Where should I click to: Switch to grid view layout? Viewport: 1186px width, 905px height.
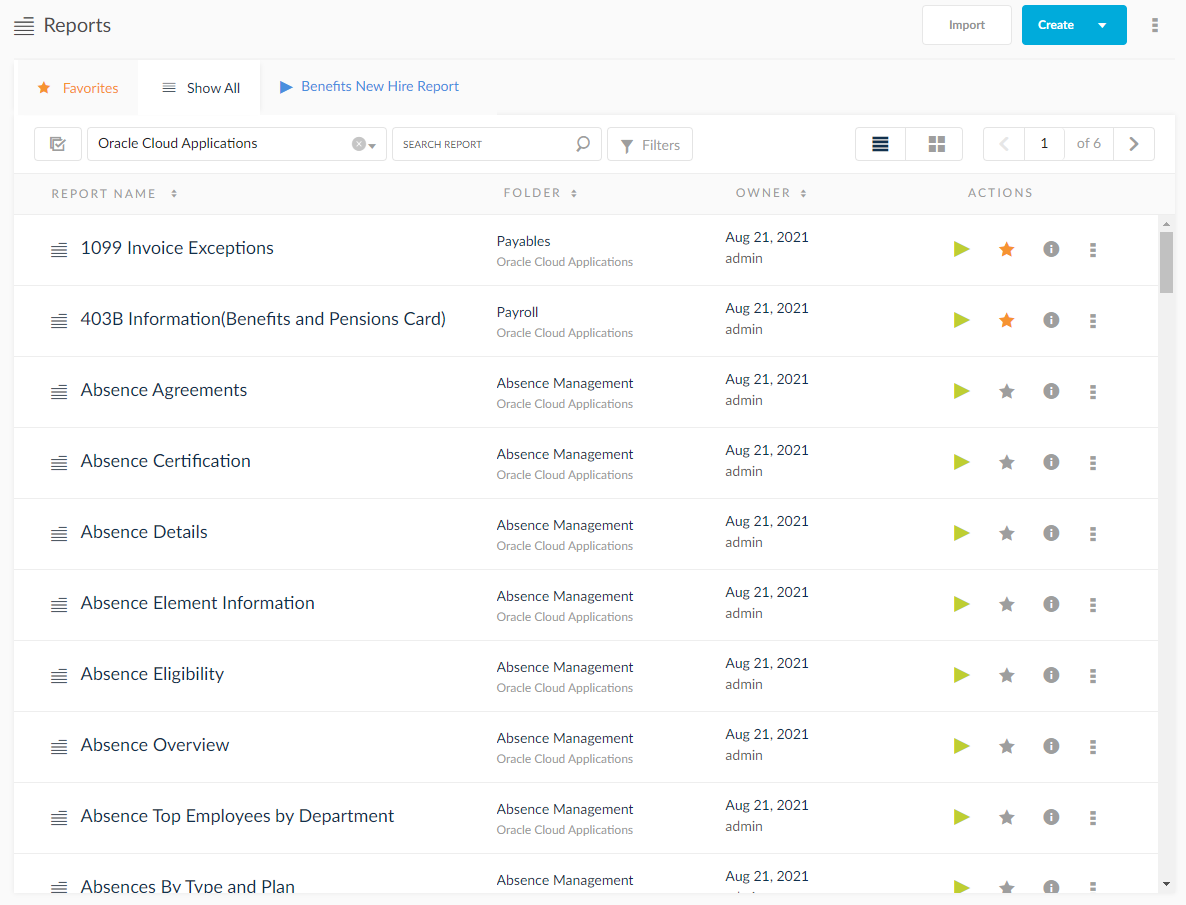click(934, 143)
